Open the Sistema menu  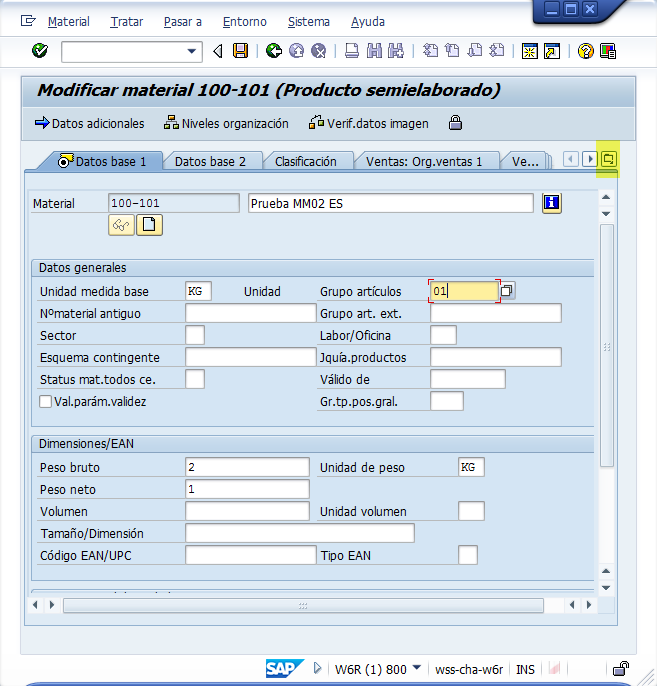pyautogui.click(x=309, y=21)
